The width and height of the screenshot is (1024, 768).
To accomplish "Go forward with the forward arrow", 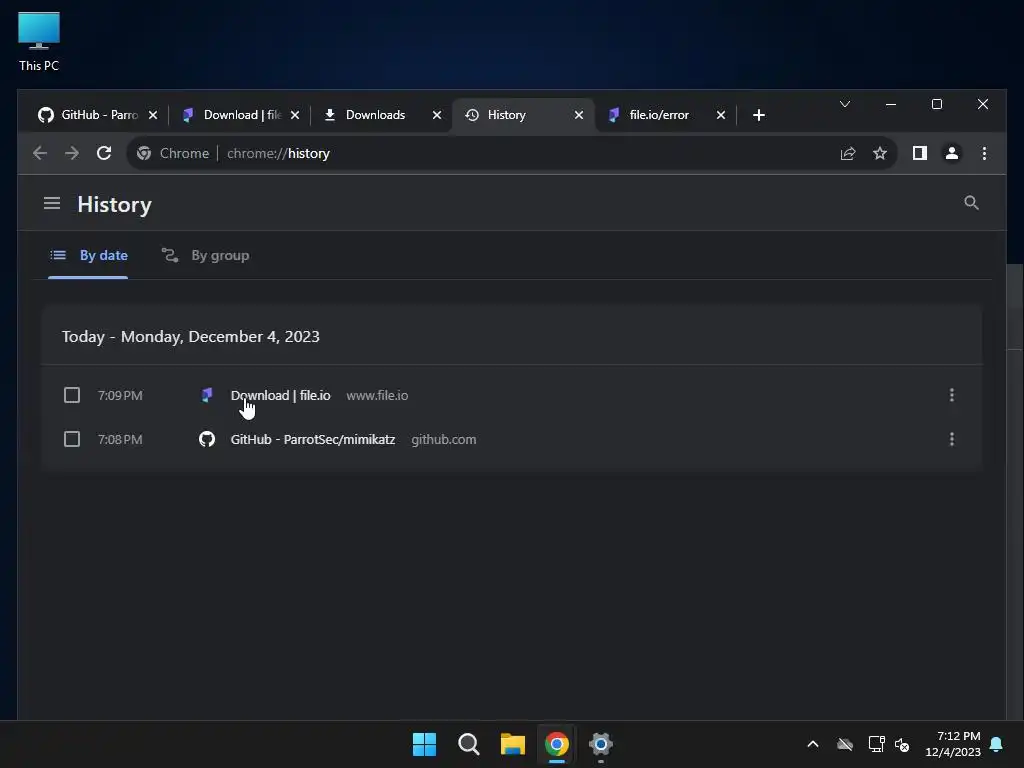I will (x=72, y=153).
